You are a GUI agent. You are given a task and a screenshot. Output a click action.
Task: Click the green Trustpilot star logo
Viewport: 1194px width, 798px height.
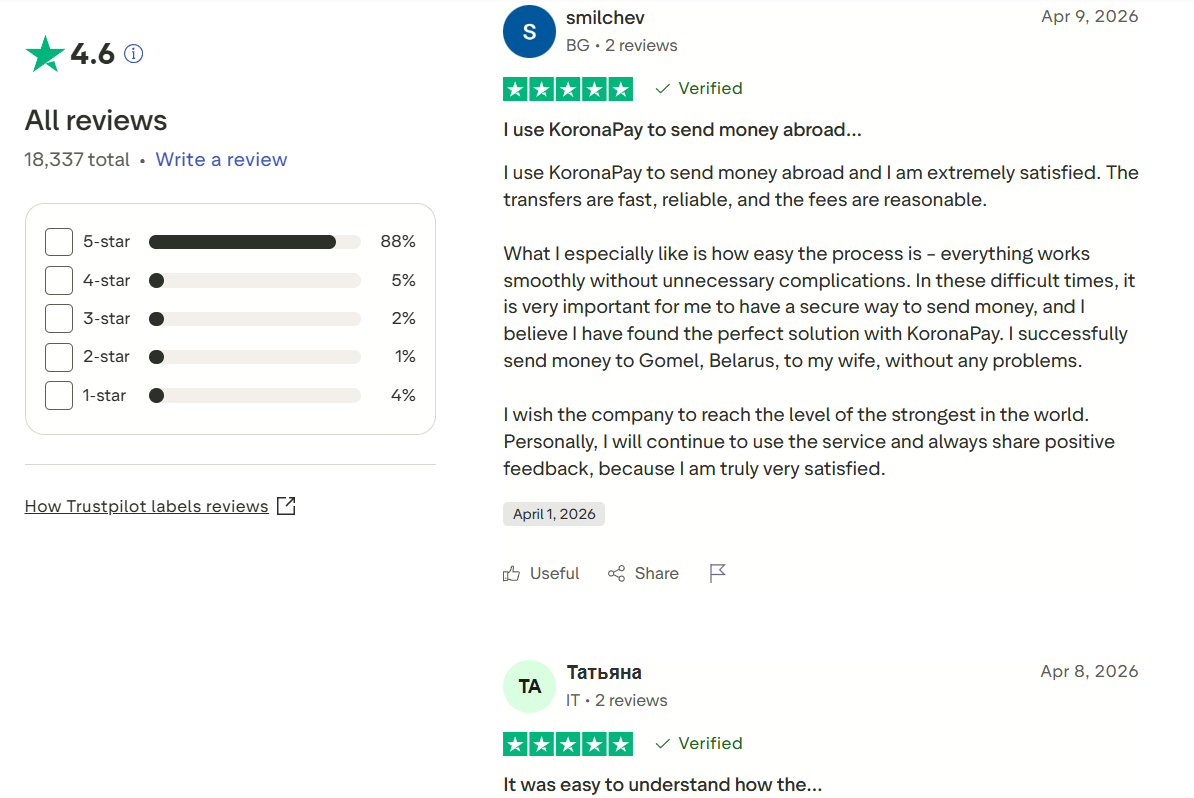[x=45, y=54]
